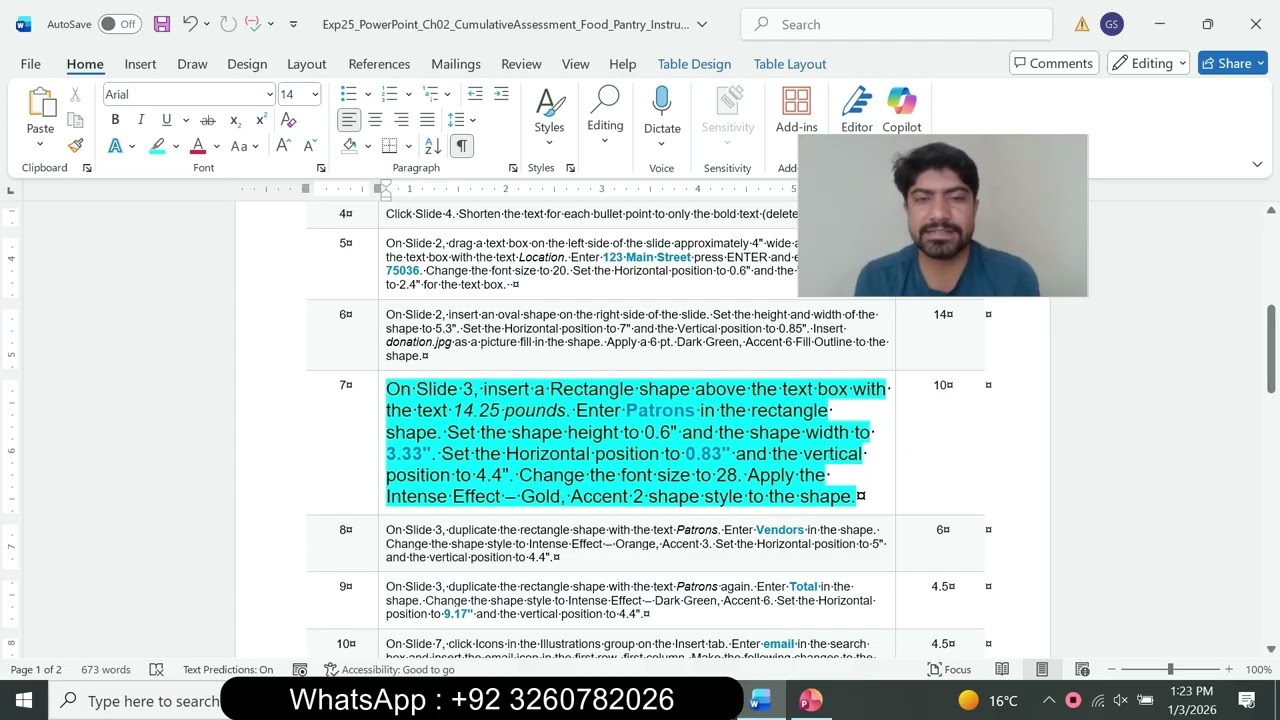Click the Word icon in the taskbar
The width and height of the screenshot is (1280, 720).
coord(761,700)
